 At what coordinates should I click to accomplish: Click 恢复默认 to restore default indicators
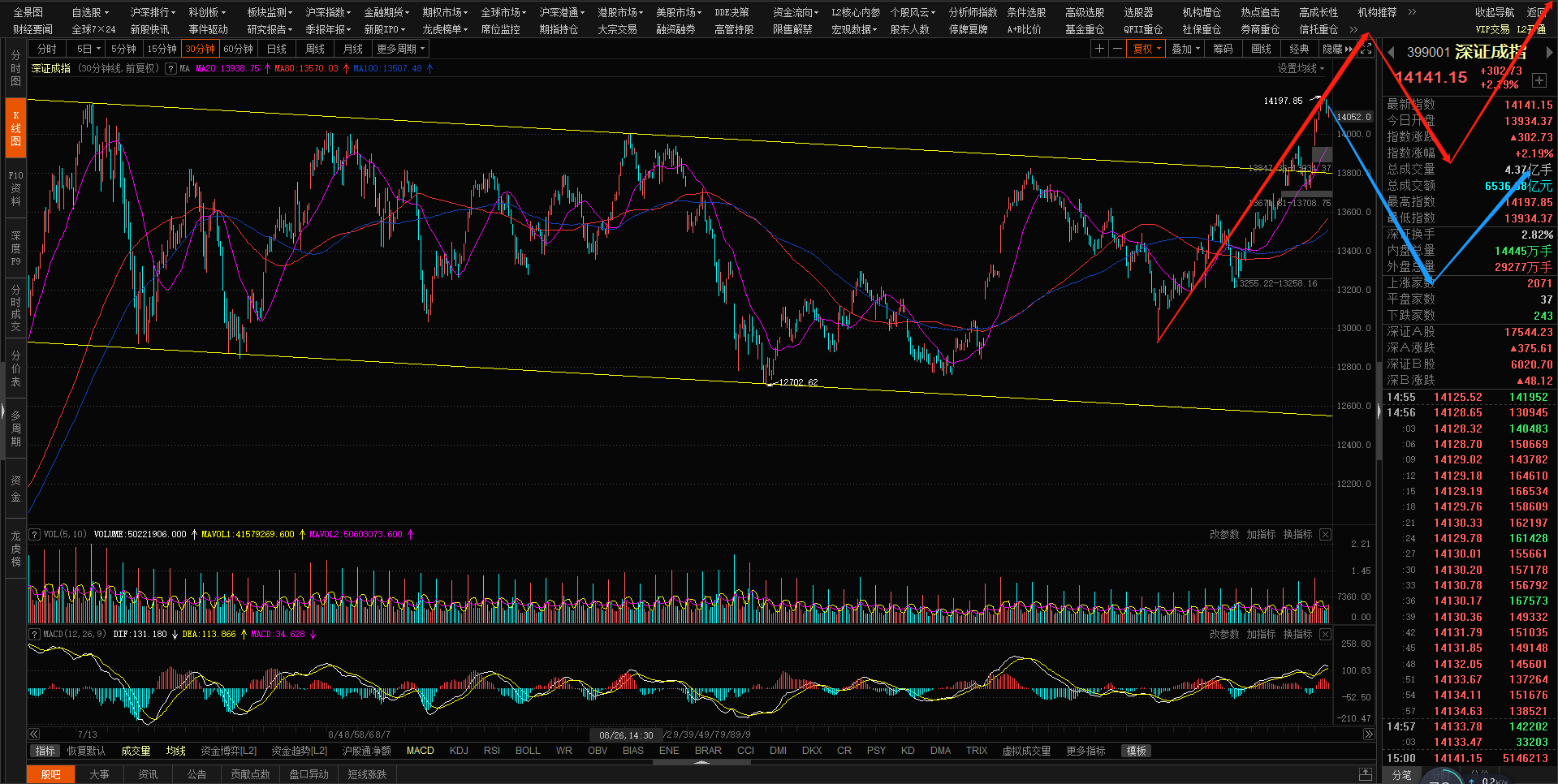pyautogui.click(x=86, y=751)
